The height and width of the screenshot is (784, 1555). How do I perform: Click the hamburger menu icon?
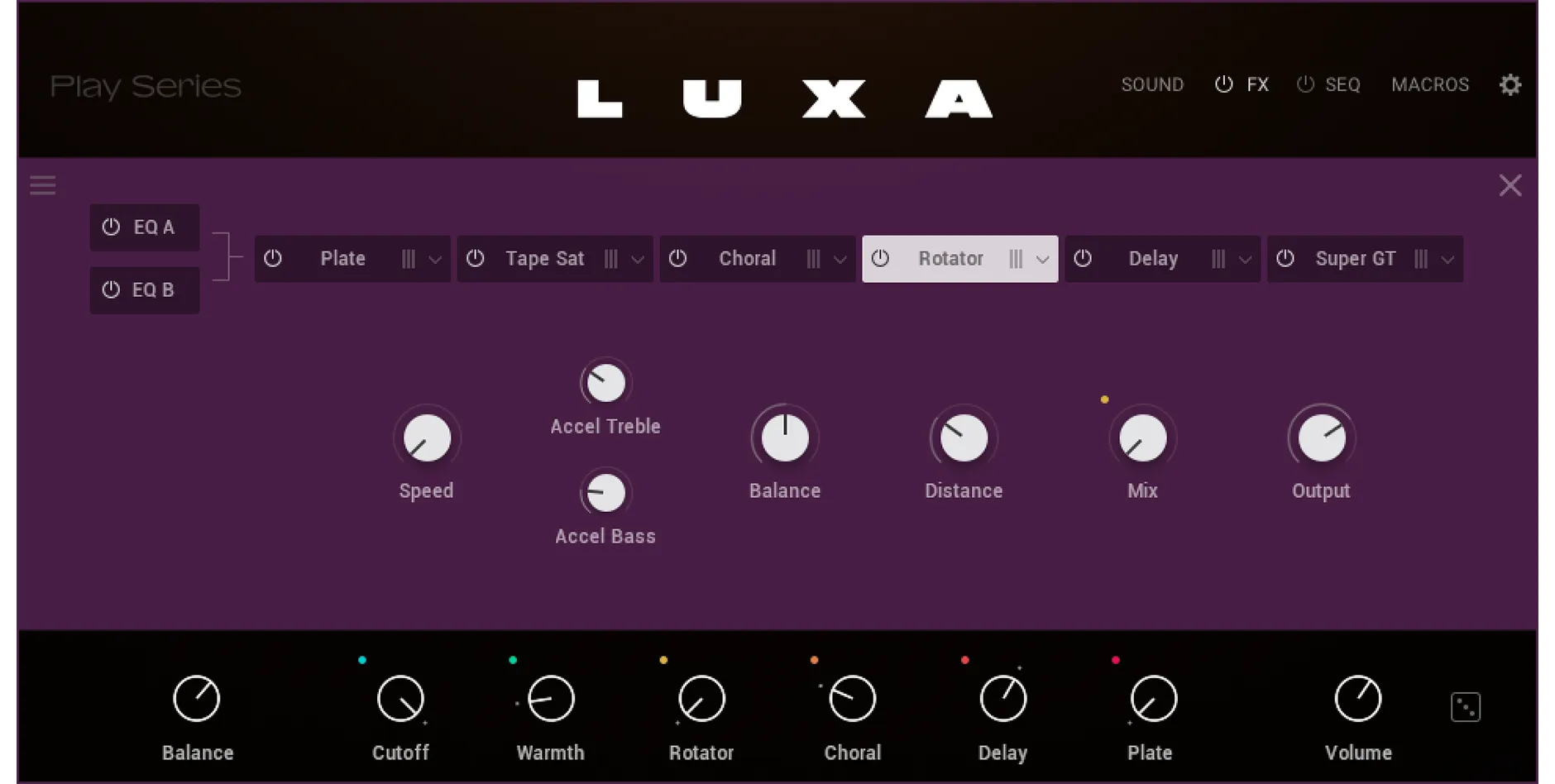point(43,184)
